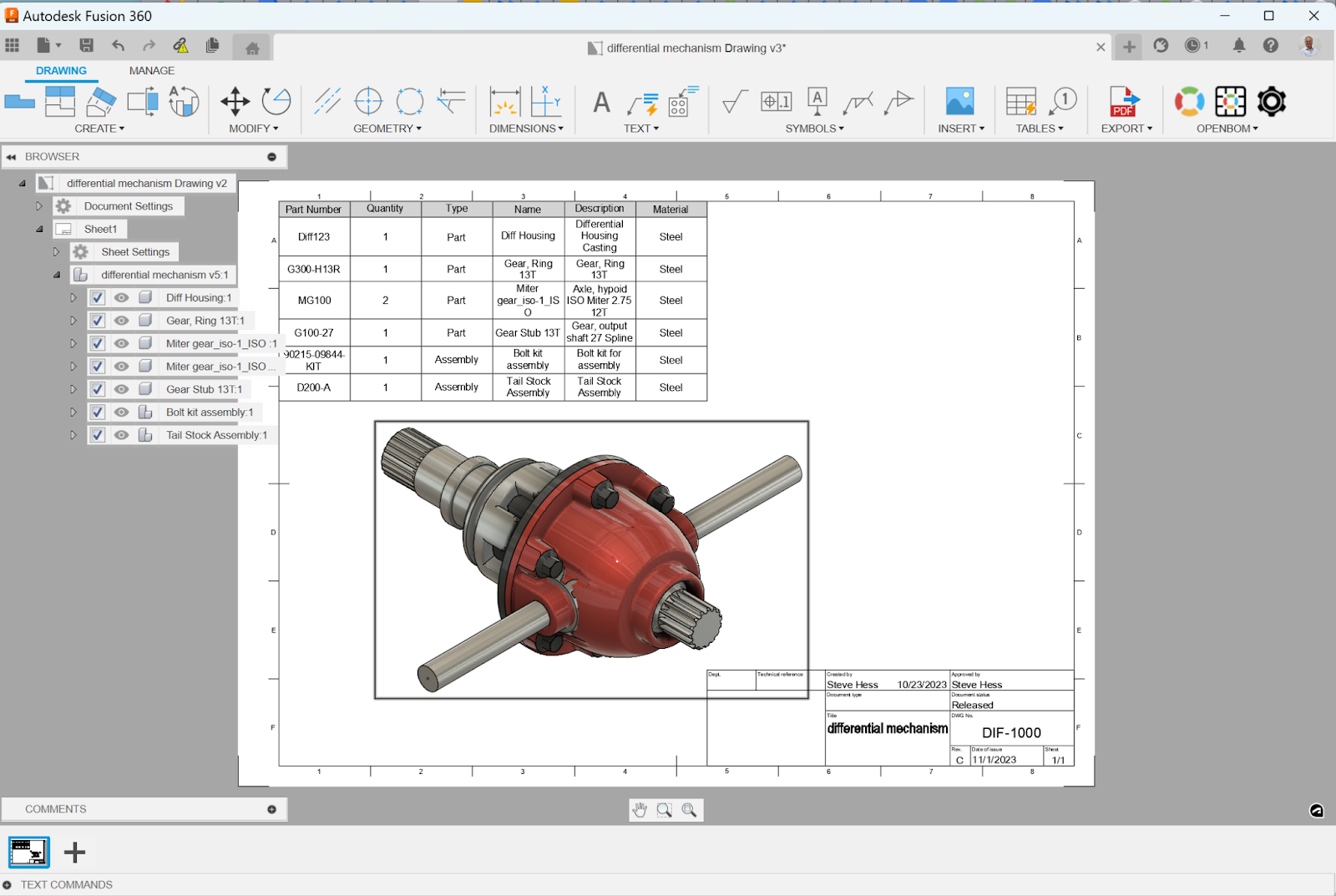This screenshot has height=896, width=1336.
Task: Select the Sheet1 thumbnail at bottom
Action: coord(29,853)
